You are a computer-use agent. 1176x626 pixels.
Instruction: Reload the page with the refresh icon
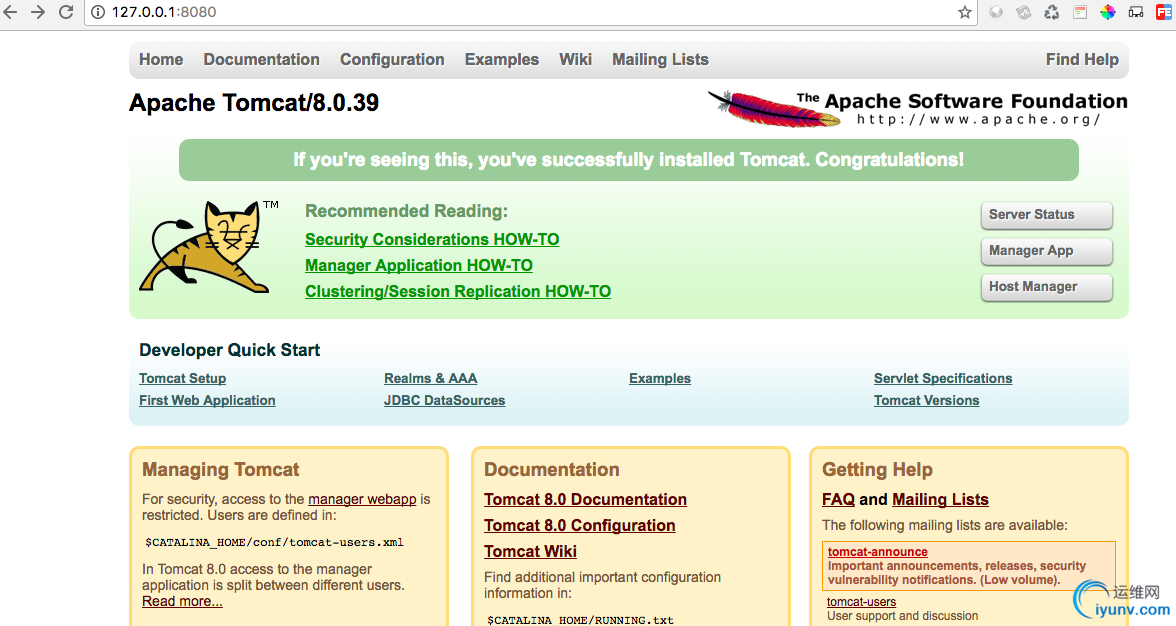[x=66, y=12]
